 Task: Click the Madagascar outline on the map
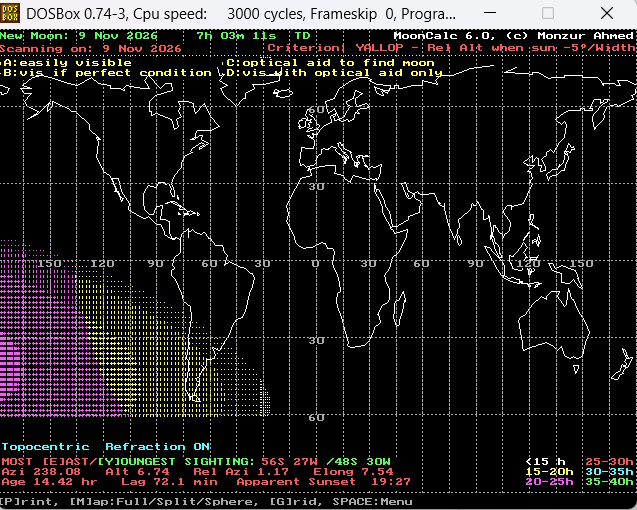400,309
